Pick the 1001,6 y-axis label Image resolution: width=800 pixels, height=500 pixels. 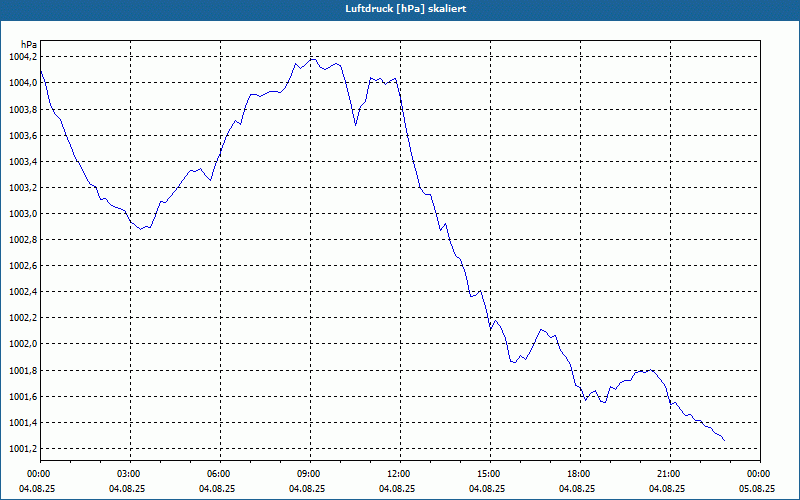tap(22, 396)
